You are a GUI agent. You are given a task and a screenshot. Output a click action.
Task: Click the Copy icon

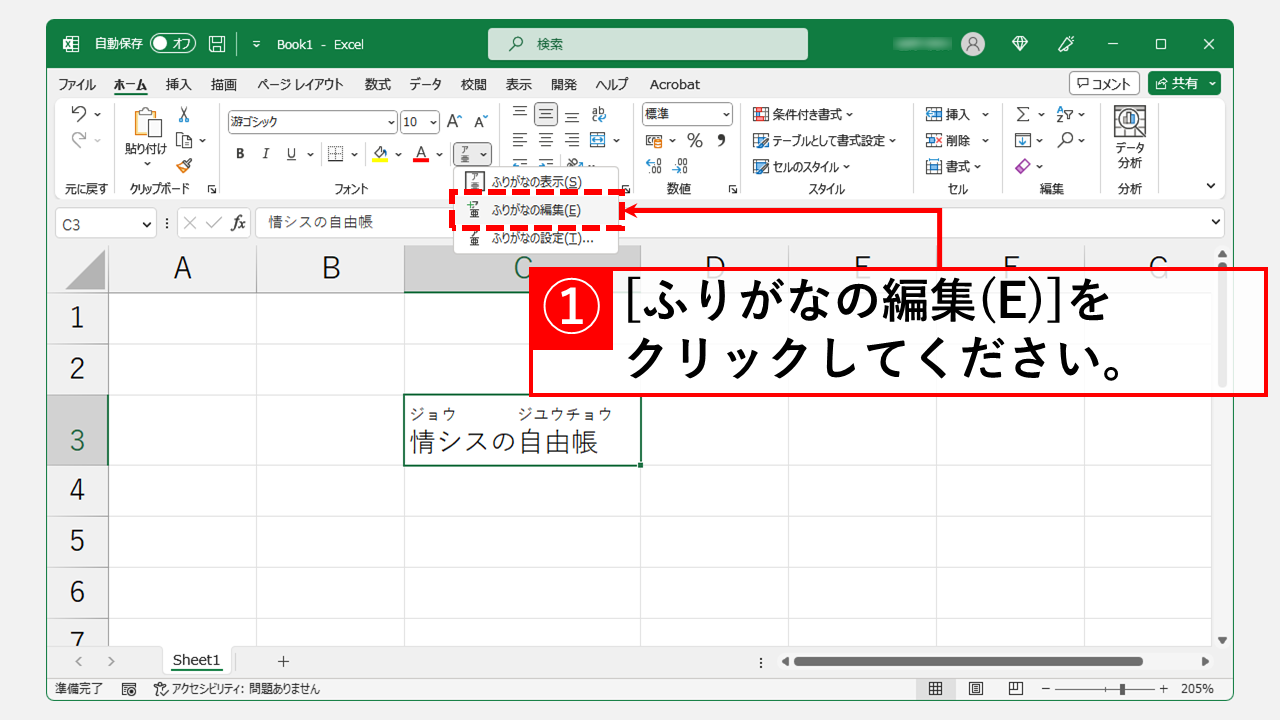184,140
